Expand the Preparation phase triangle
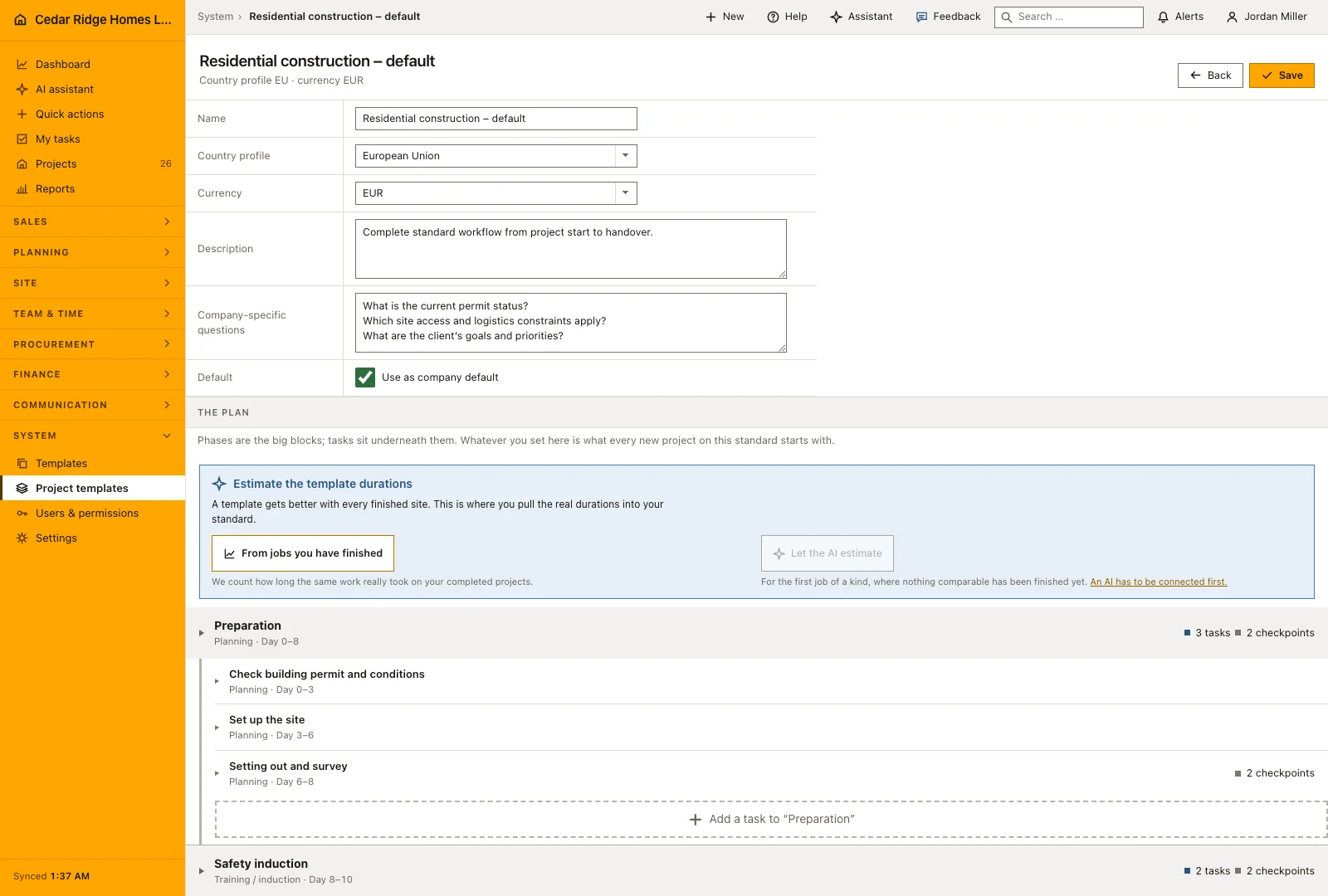Screen dimensions: 1328x896 (202, 633)
